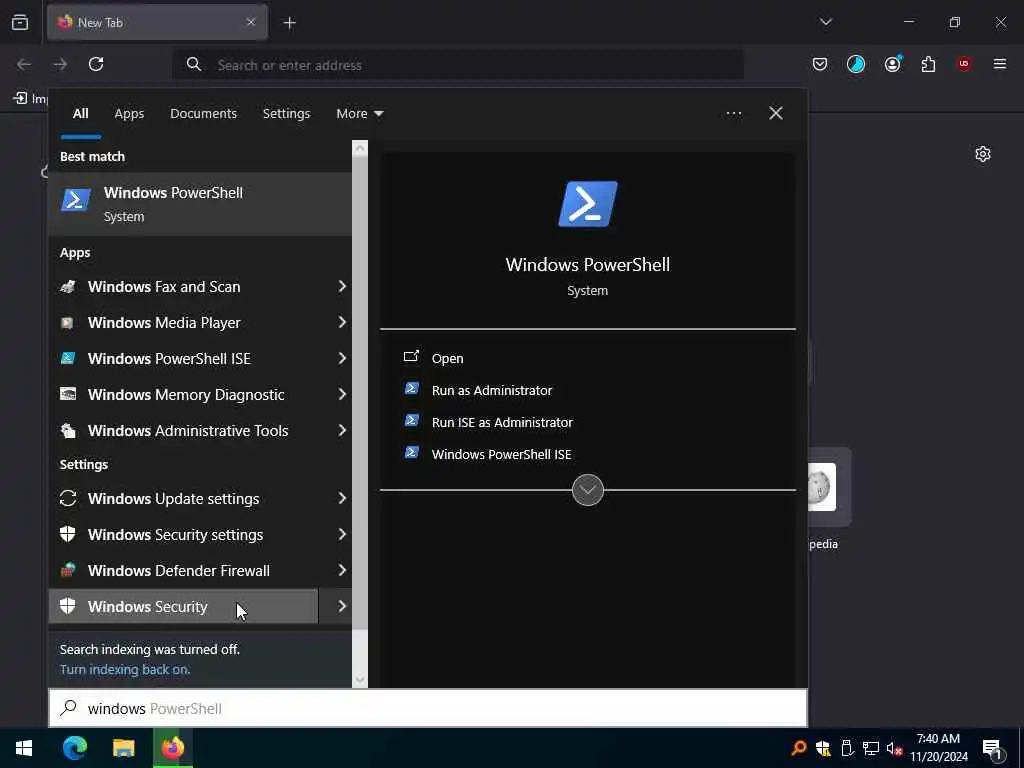Switch to the Settings search tab
1024x768 pixels.
(286, 114)
